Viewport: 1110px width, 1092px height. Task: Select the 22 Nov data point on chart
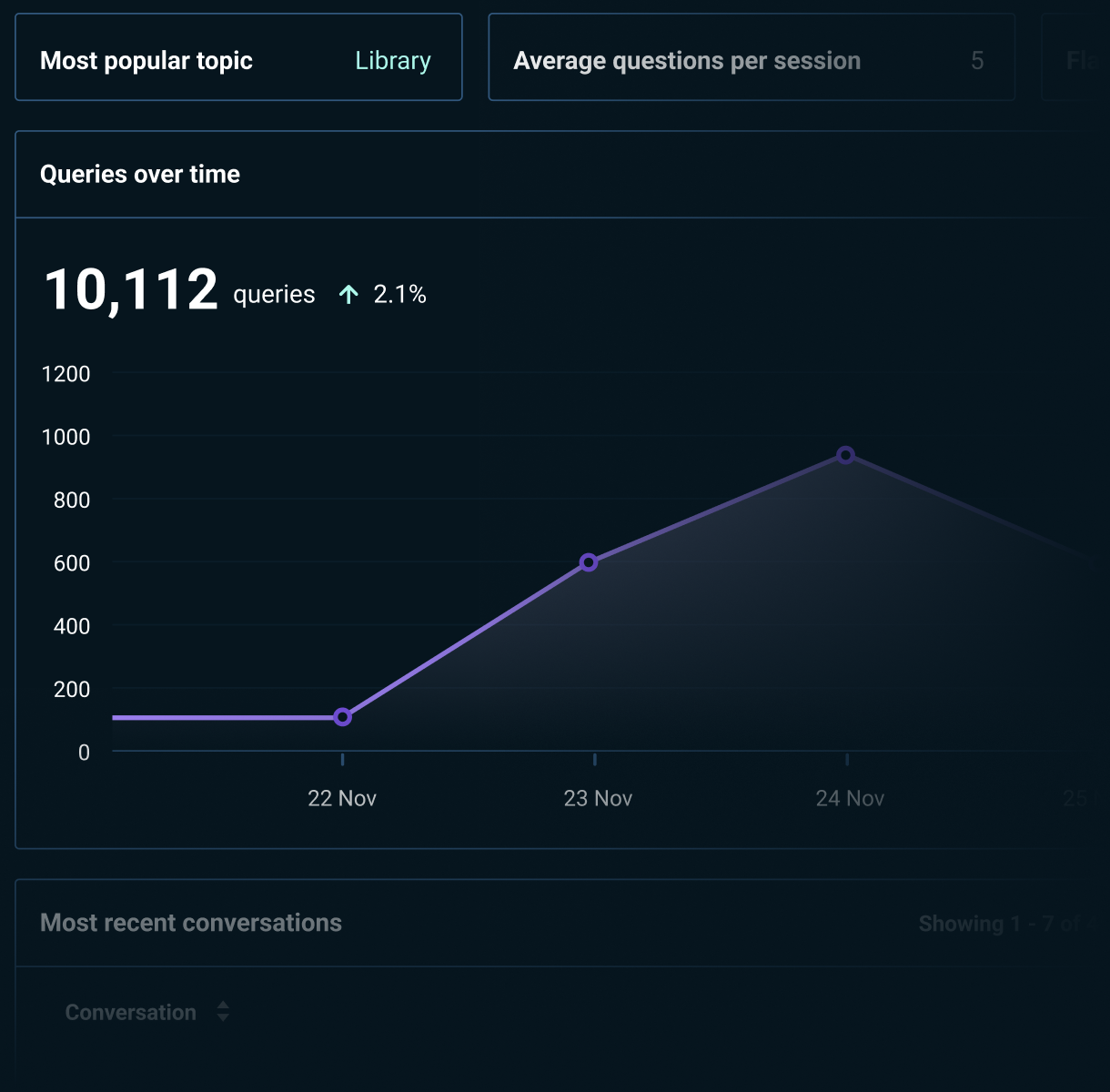tap(342, 717)
